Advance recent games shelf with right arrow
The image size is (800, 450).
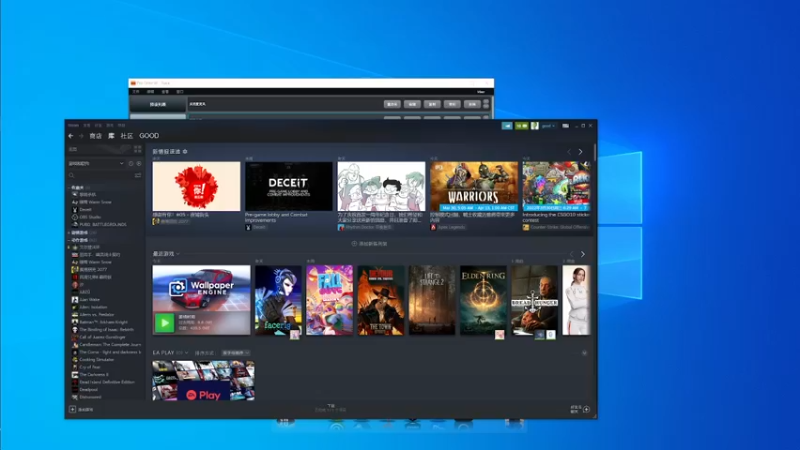[583, 254]
